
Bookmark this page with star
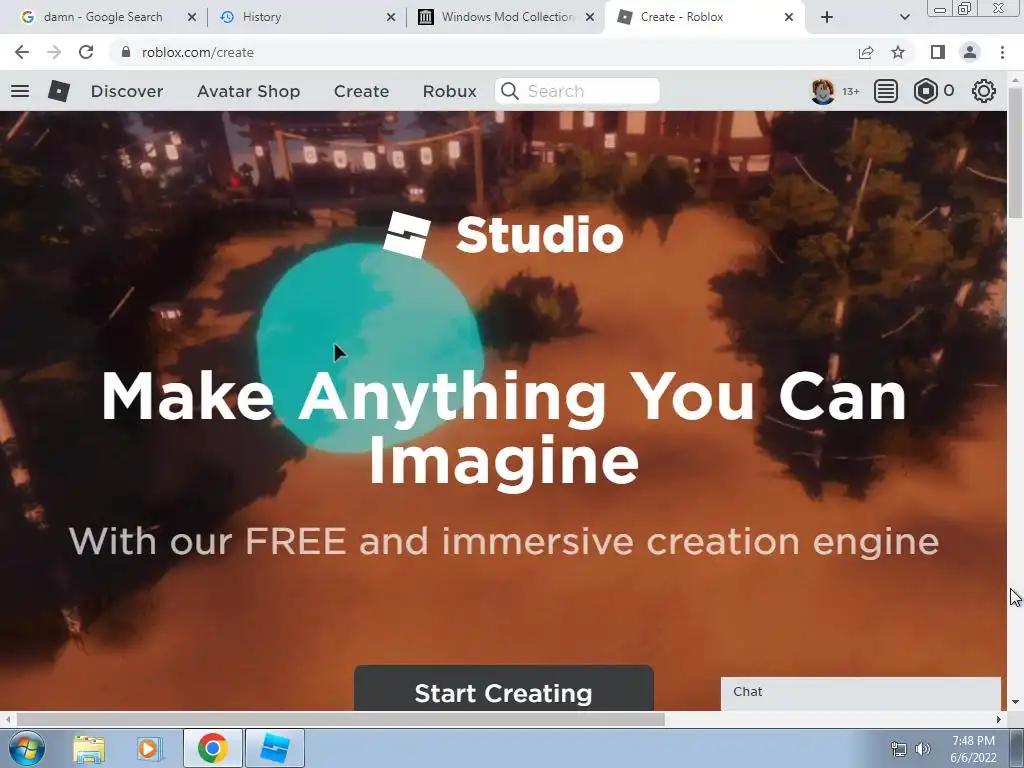pyautogui.click(x=898, y=52)
